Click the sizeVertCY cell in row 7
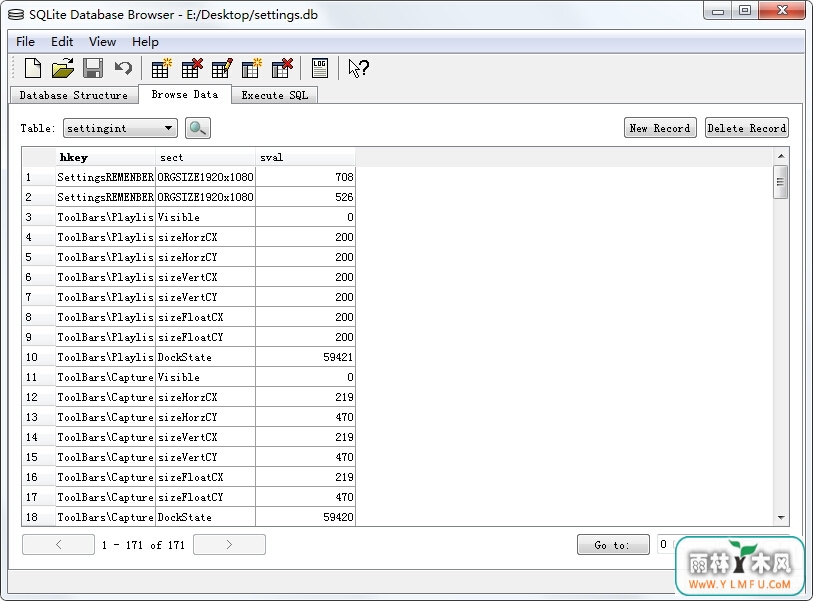Viewport: 813px width, 601px height. click(x=205, y=297)
